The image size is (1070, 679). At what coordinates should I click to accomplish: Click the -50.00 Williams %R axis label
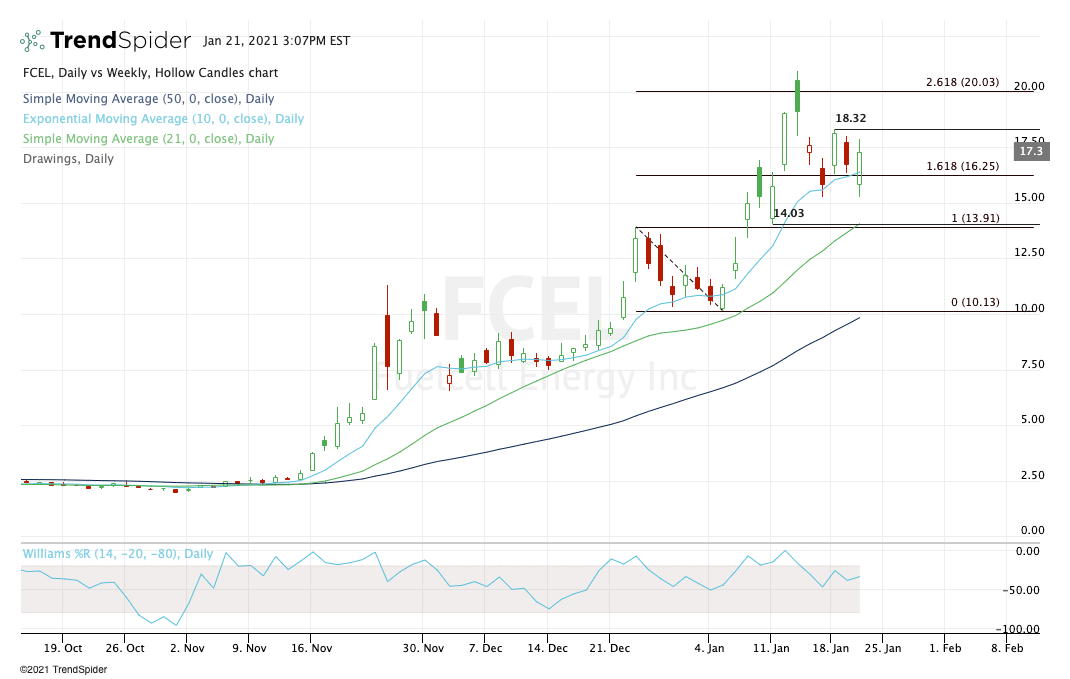tap(1020, 590)
